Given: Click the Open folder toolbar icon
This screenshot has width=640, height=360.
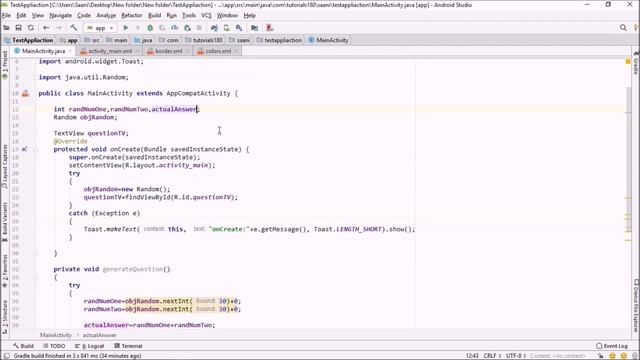Looking at the screenshot, I should coord(7,28).
